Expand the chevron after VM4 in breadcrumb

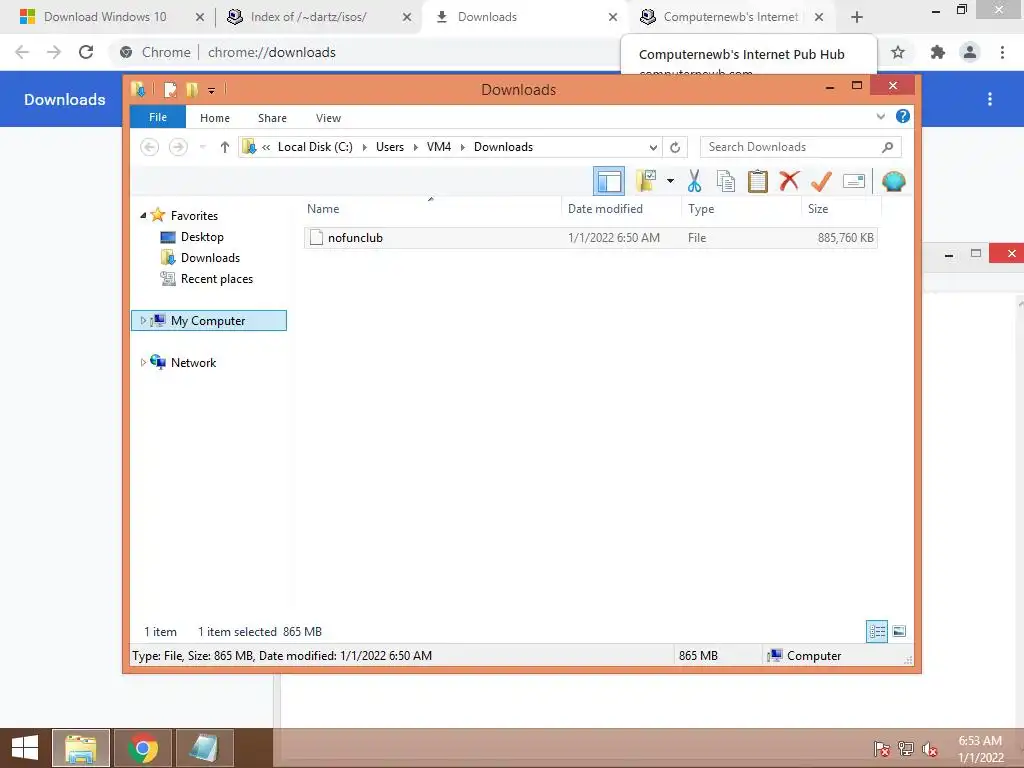click(x=462, y=147)
